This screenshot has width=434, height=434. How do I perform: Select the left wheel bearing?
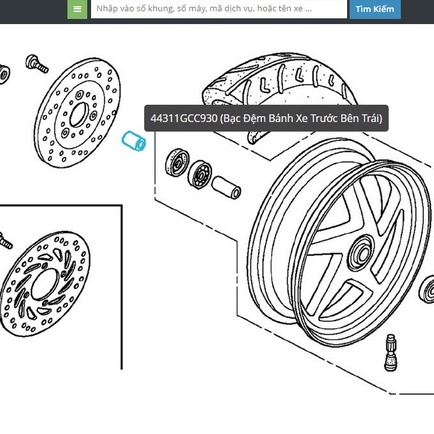pyautogui.click(x=177, y=163)
